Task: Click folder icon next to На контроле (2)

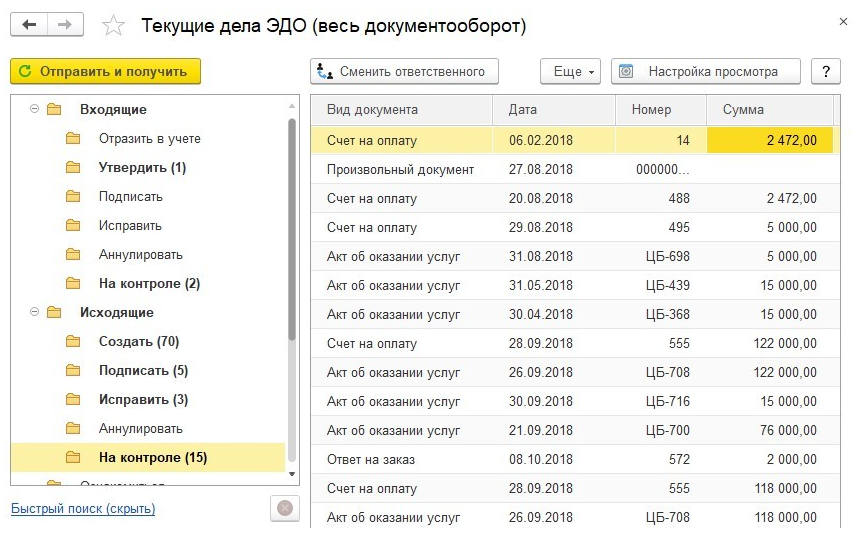Action: click(x=73, y=283)
